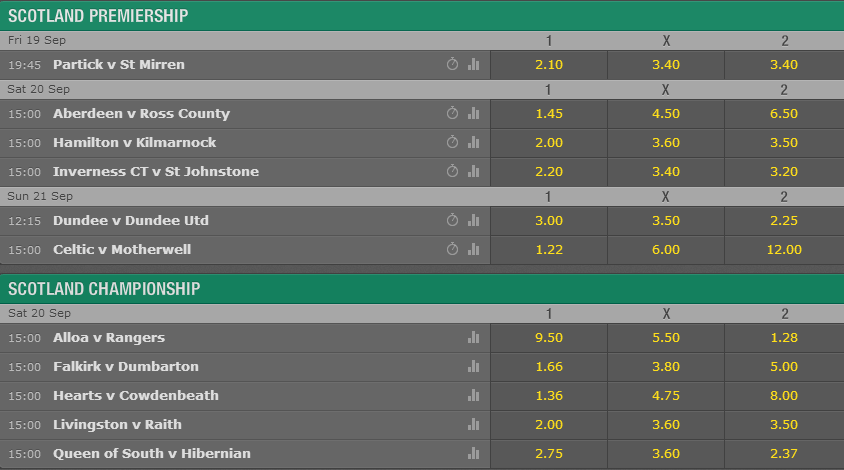
Task: Click stopwatch icon for Hamilton v Kilmarnock
Action: coord(452,142)
